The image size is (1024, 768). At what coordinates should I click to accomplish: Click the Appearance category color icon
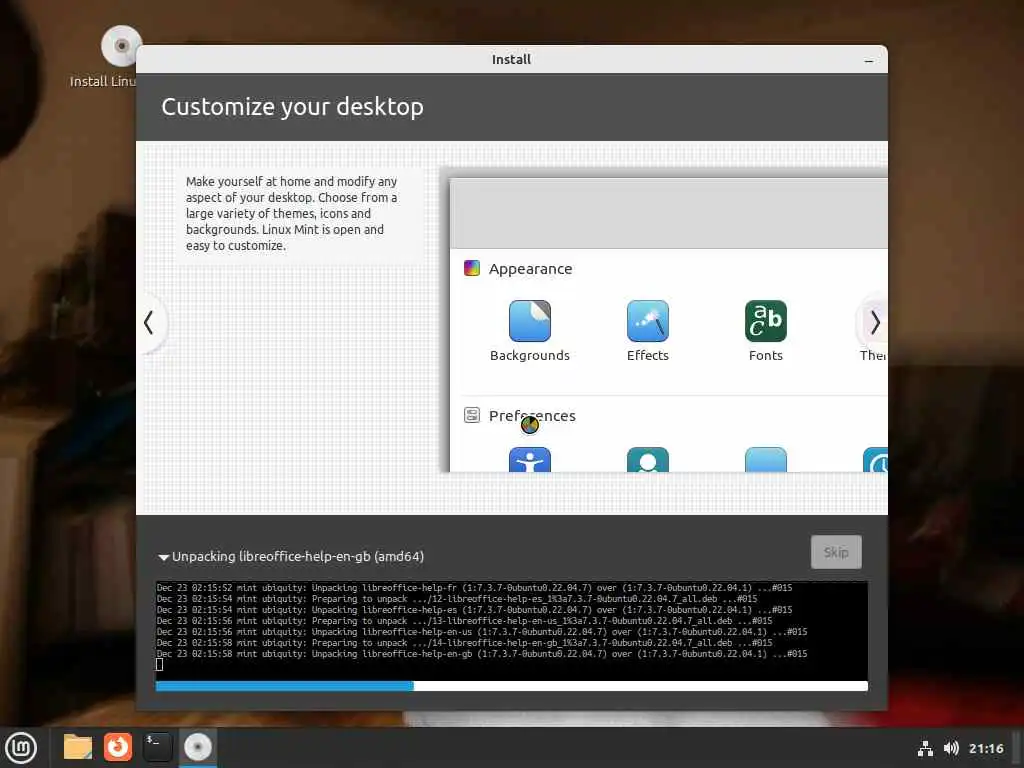[x=472, y=268]
